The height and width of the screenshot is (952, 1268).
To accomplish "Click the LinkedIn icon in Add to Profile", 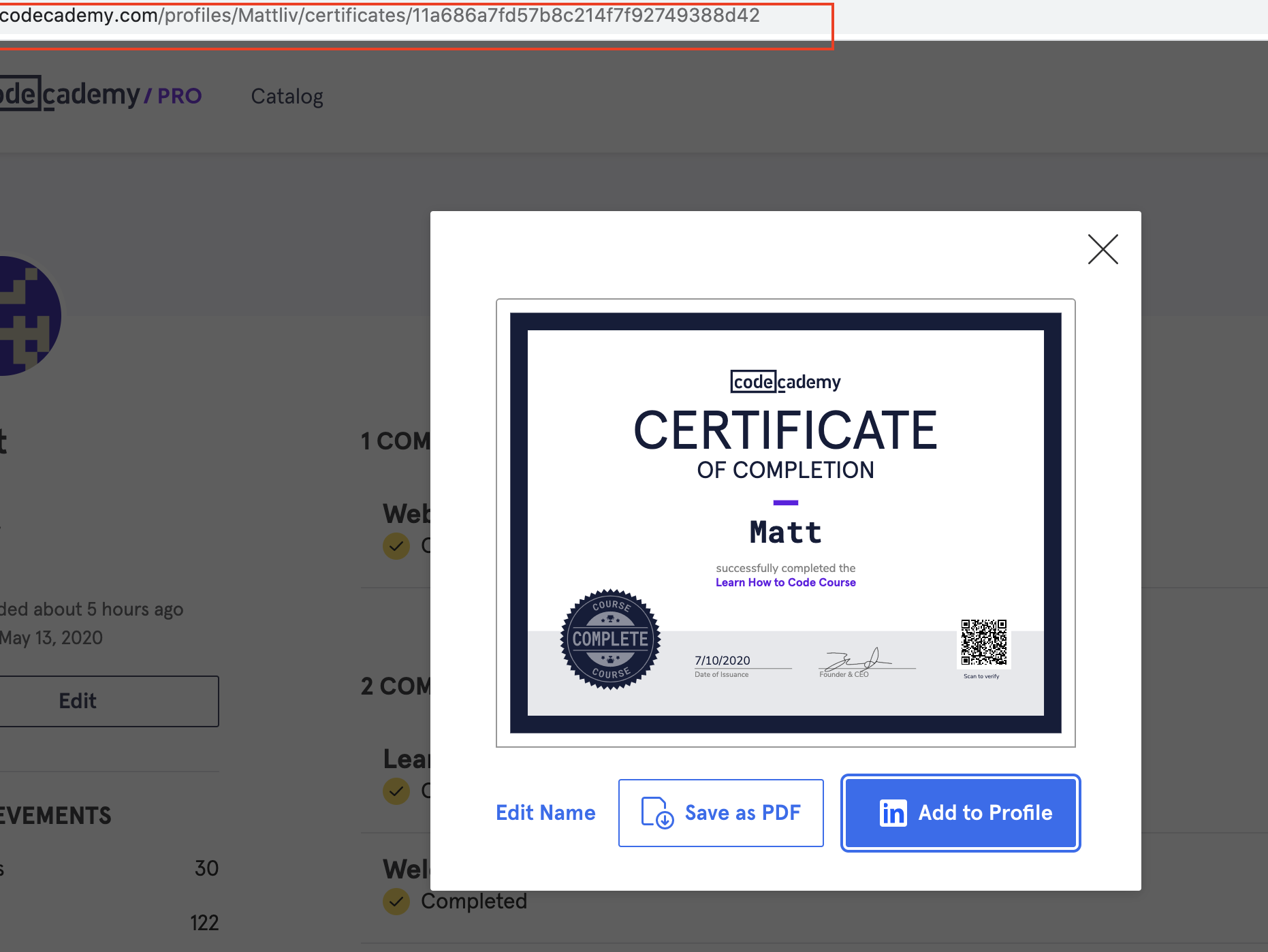I will tap(893, 813).
